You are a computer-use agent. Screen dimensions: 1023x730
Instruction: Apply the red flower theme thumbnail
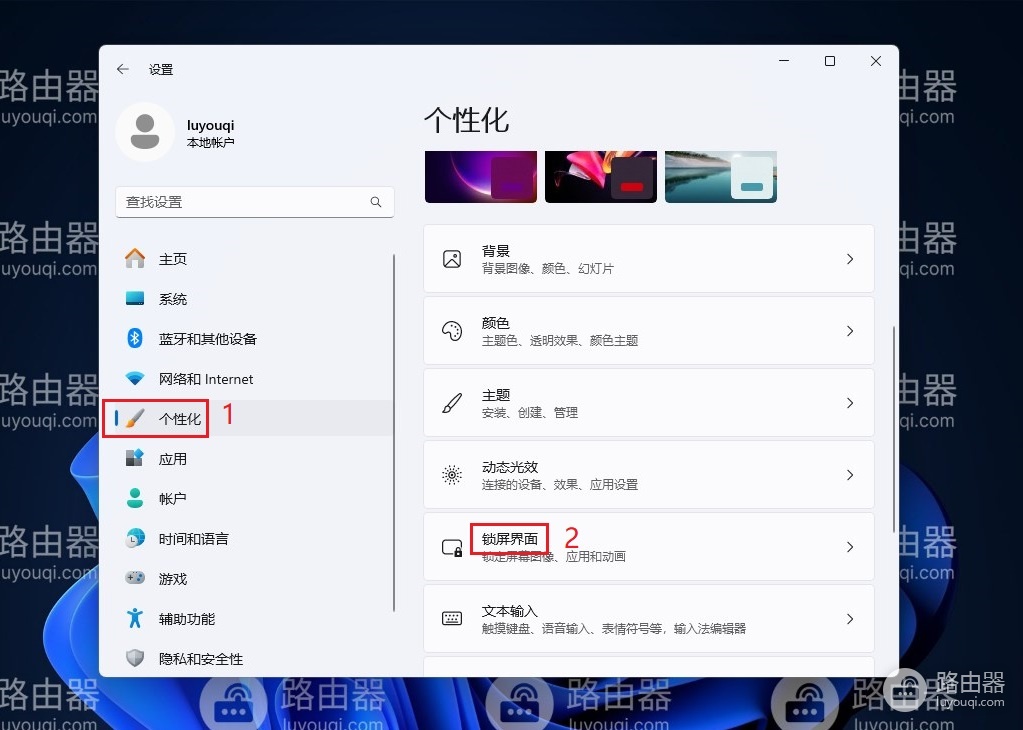pos(601,177)
